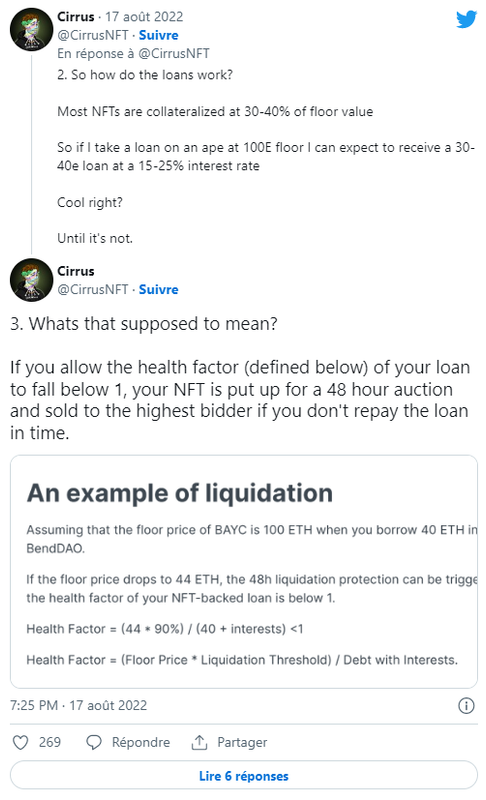486x800 pixels.
Task: Click the Répondre label
Action: coord(141,742)
